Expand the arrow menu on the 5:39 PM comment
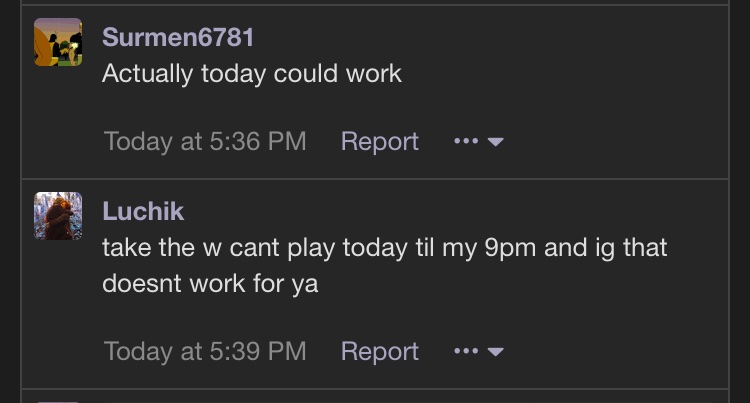This screenshot has height=403, width=750. [x=496, y=352]
